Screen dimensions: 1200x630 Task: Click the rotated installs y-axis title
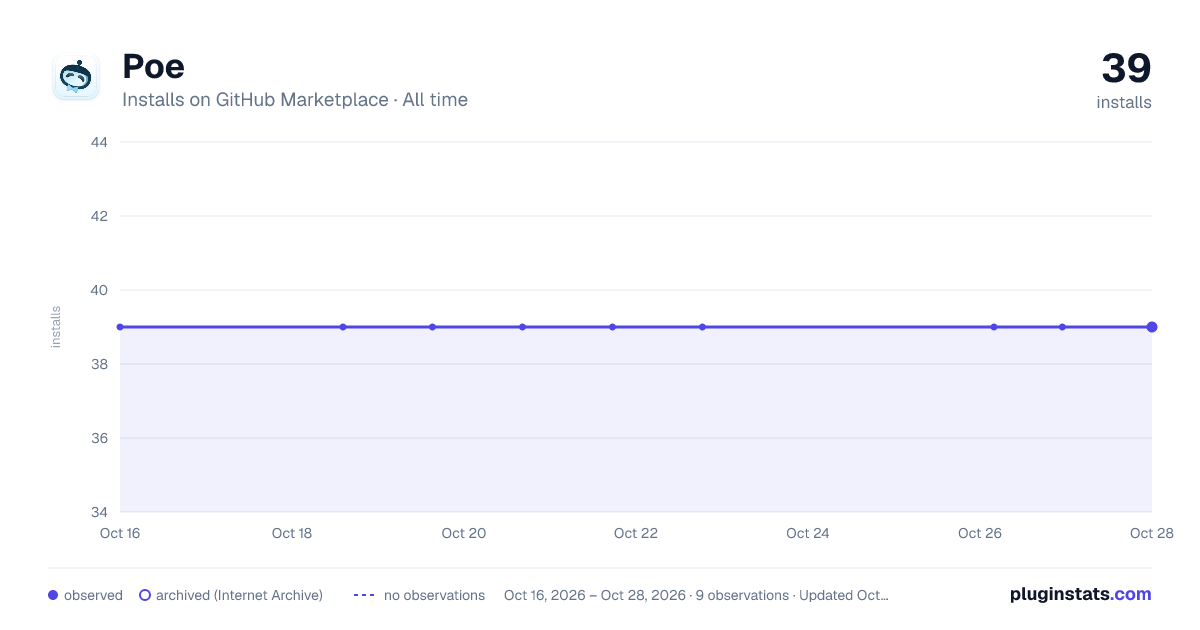coord(56,327)
